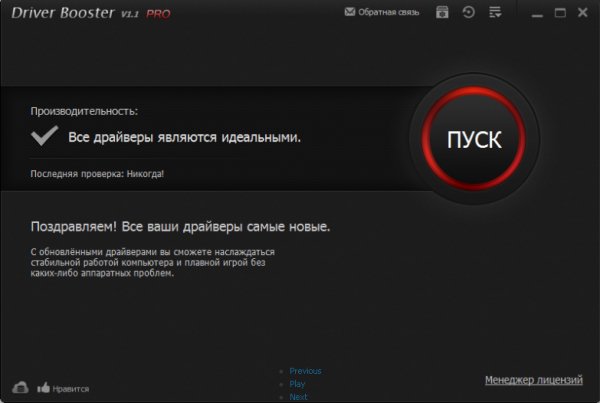Click the Driver Booster title logo
The height and width of the screenshot is (403, 600).
pyautogui.click(x=63, y=13)
